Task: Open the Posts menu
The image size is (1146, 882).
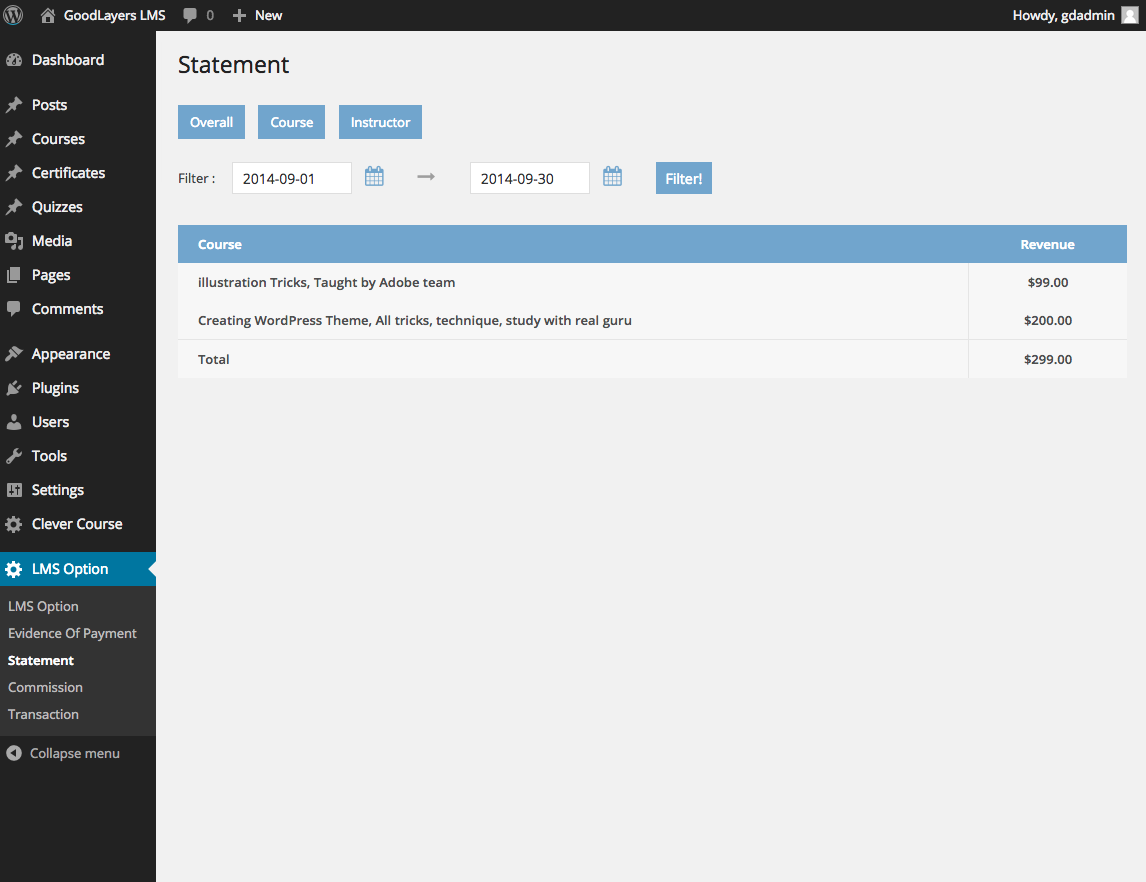Action: tap(77, 105)
